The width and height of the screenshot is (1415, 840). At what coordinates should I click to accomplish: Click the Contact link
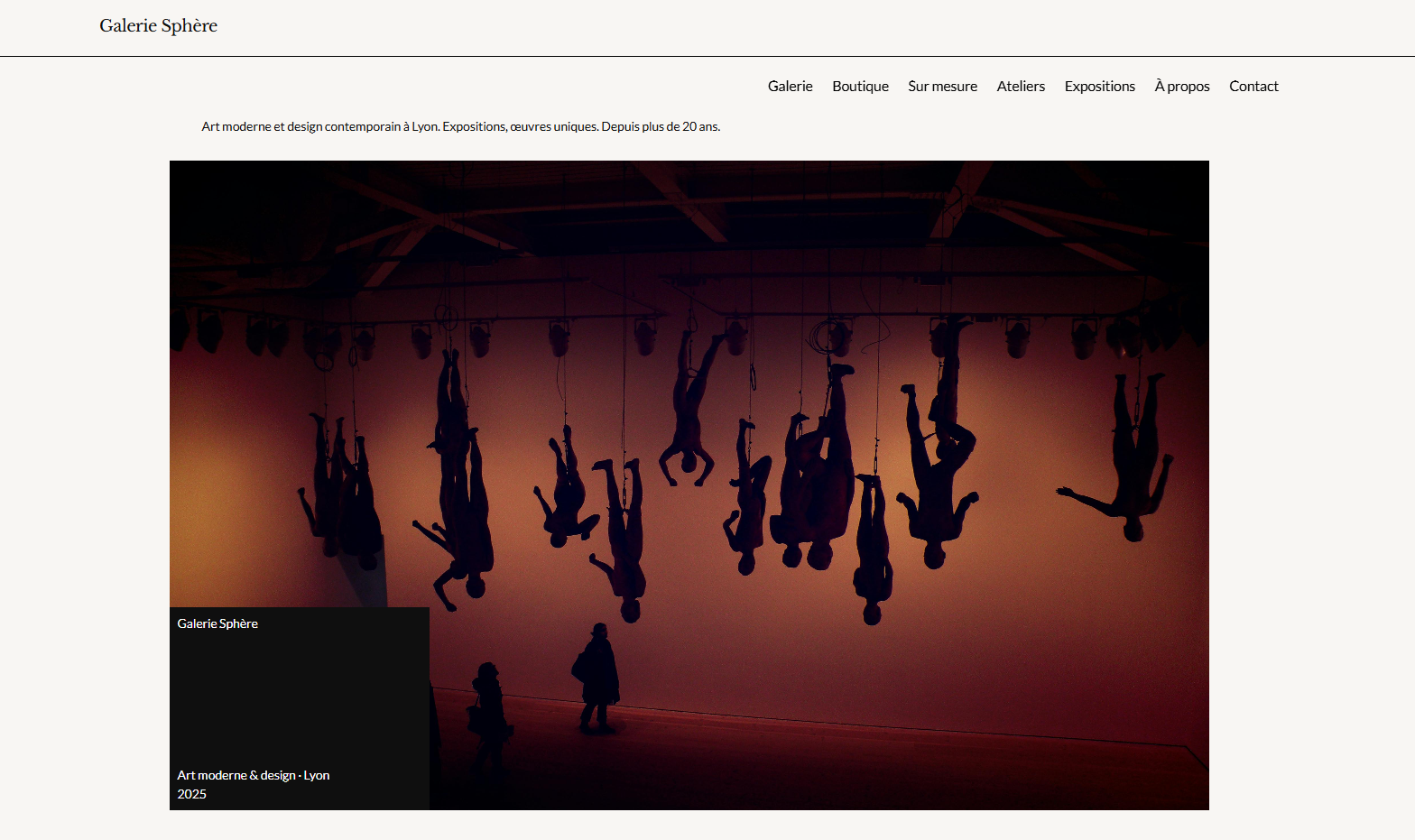(1253, 87)
